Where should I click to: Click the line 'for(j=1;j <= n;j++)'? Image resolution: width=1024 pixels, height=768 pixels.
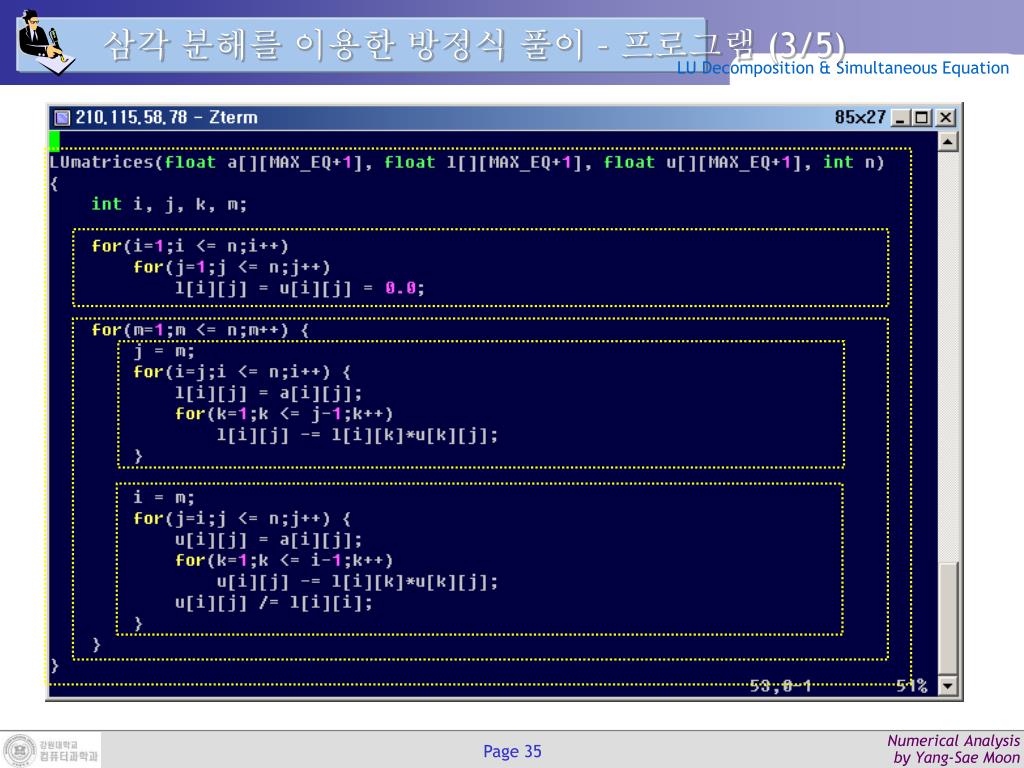click(232, 267)
